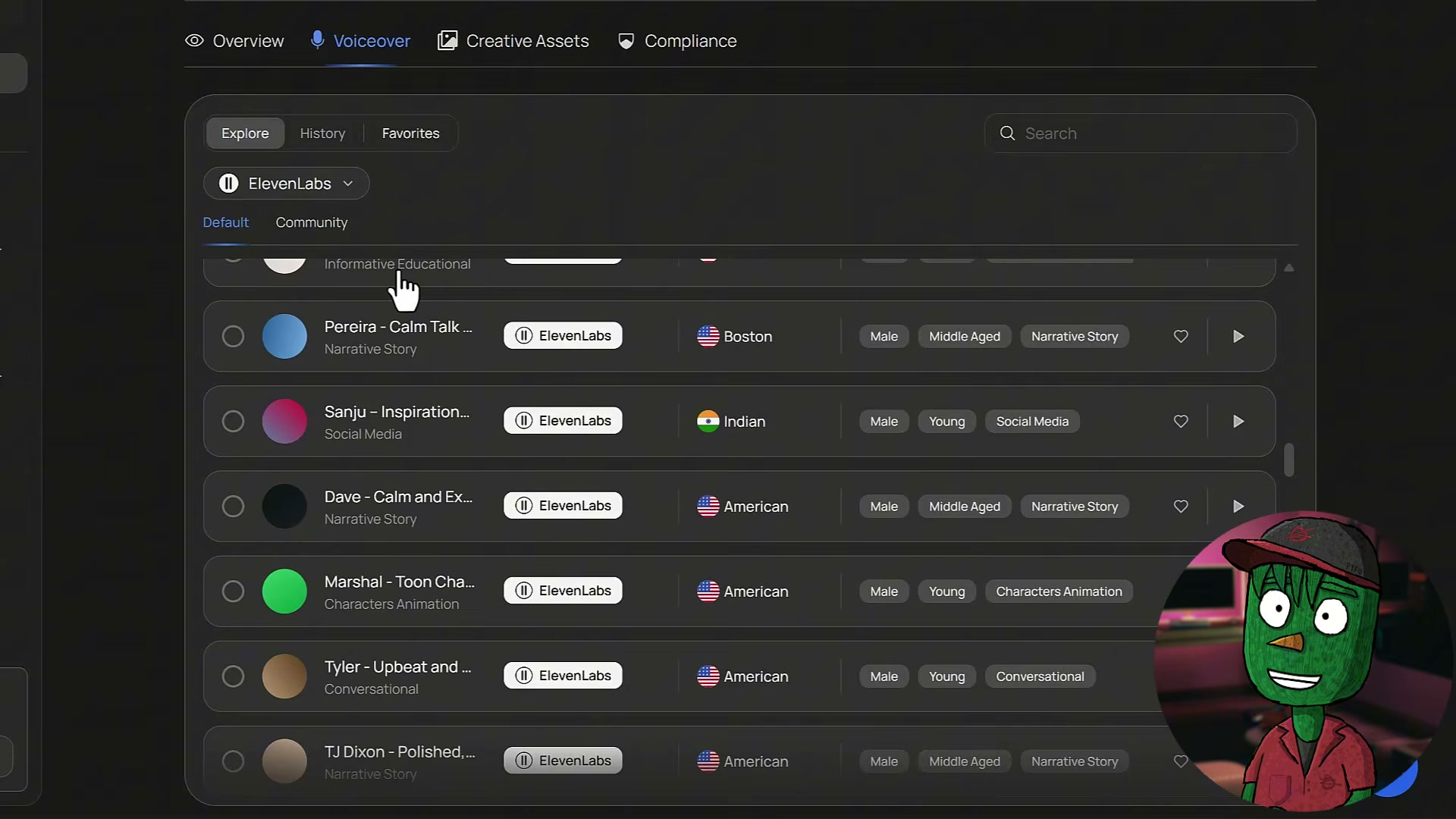This screenshot has height=819, width=1456.
Task: Show the History tab
Action: 322,133
